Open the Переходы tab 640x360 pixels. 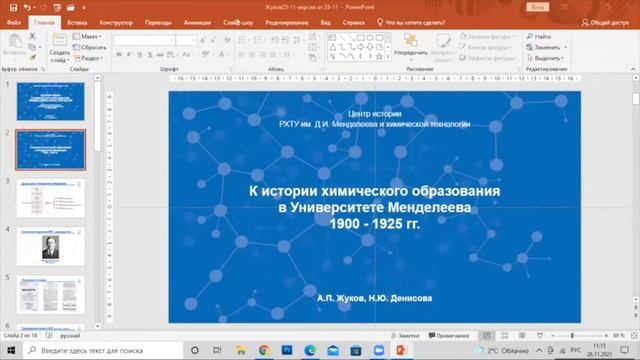click(158, 22)
